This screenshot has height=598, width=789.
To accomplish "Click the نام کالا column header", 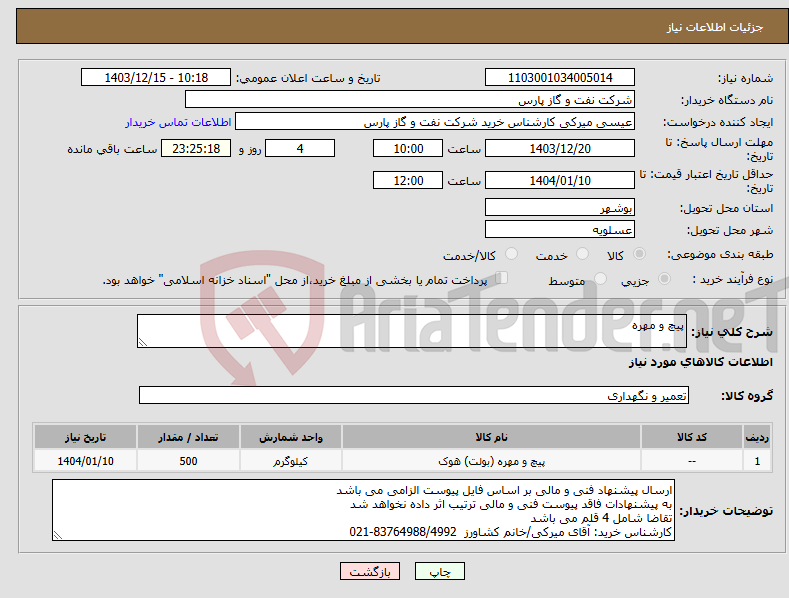I will click(x=491, y=437).
